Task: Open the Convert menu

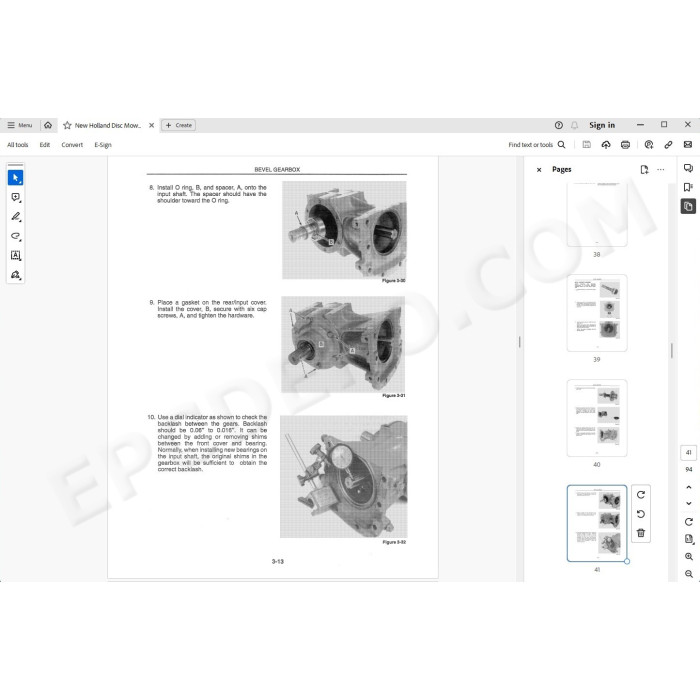Action: [72, 145]
